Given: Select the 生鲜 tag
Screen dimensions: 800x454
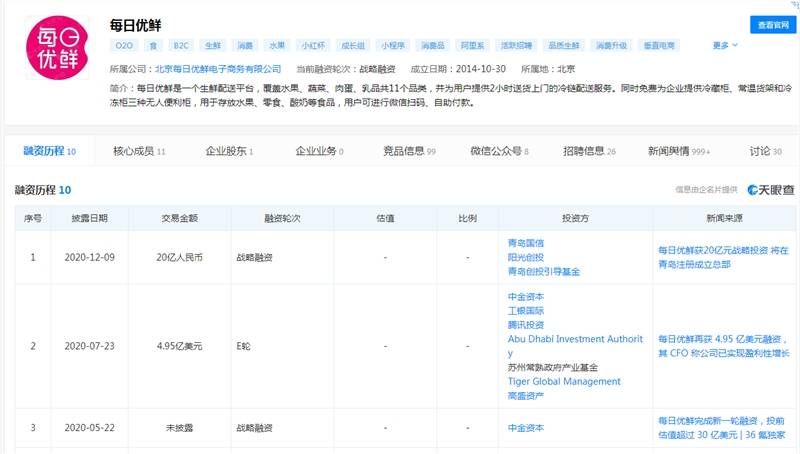Looking at the screenshot, I should coord(213,45).
